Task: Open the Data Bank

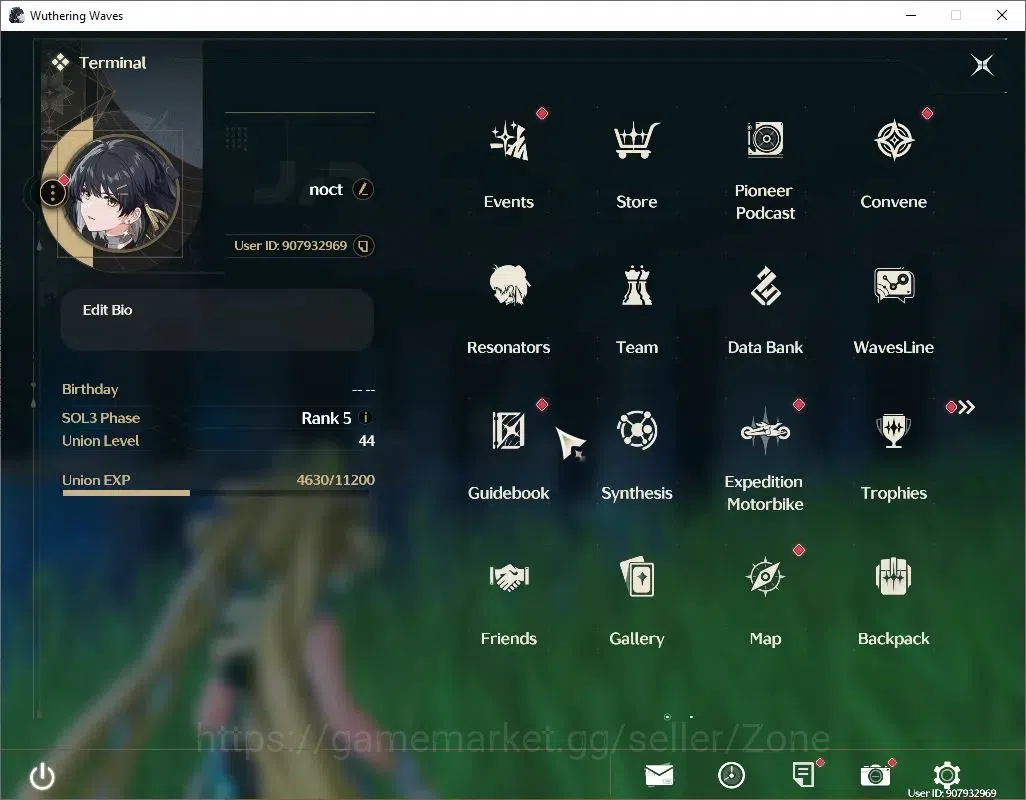Action: click(x=765, y=286)
